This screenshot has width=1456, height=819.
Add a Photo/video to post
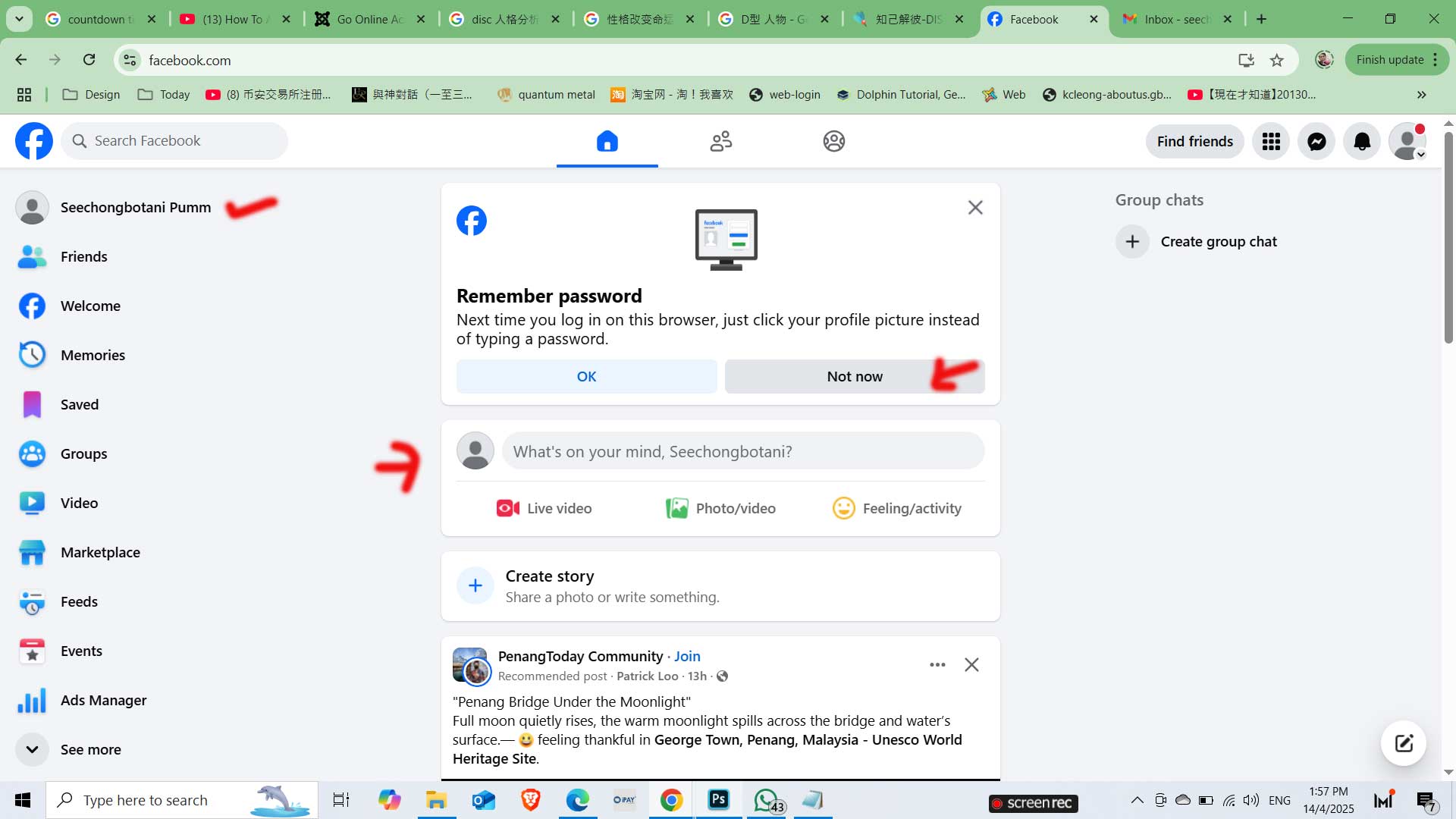pos(720,508)
